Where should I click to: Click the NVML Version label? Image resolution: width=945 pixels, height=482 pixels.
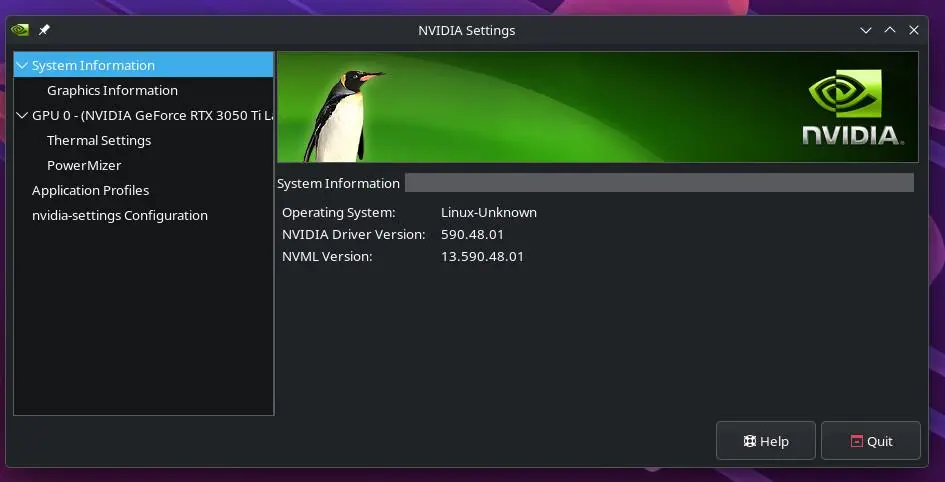327,256
